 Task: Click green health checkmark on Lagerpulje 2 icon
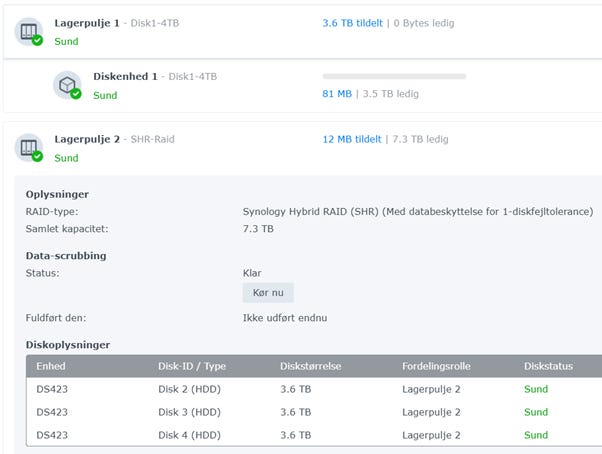tap(37, 157)
